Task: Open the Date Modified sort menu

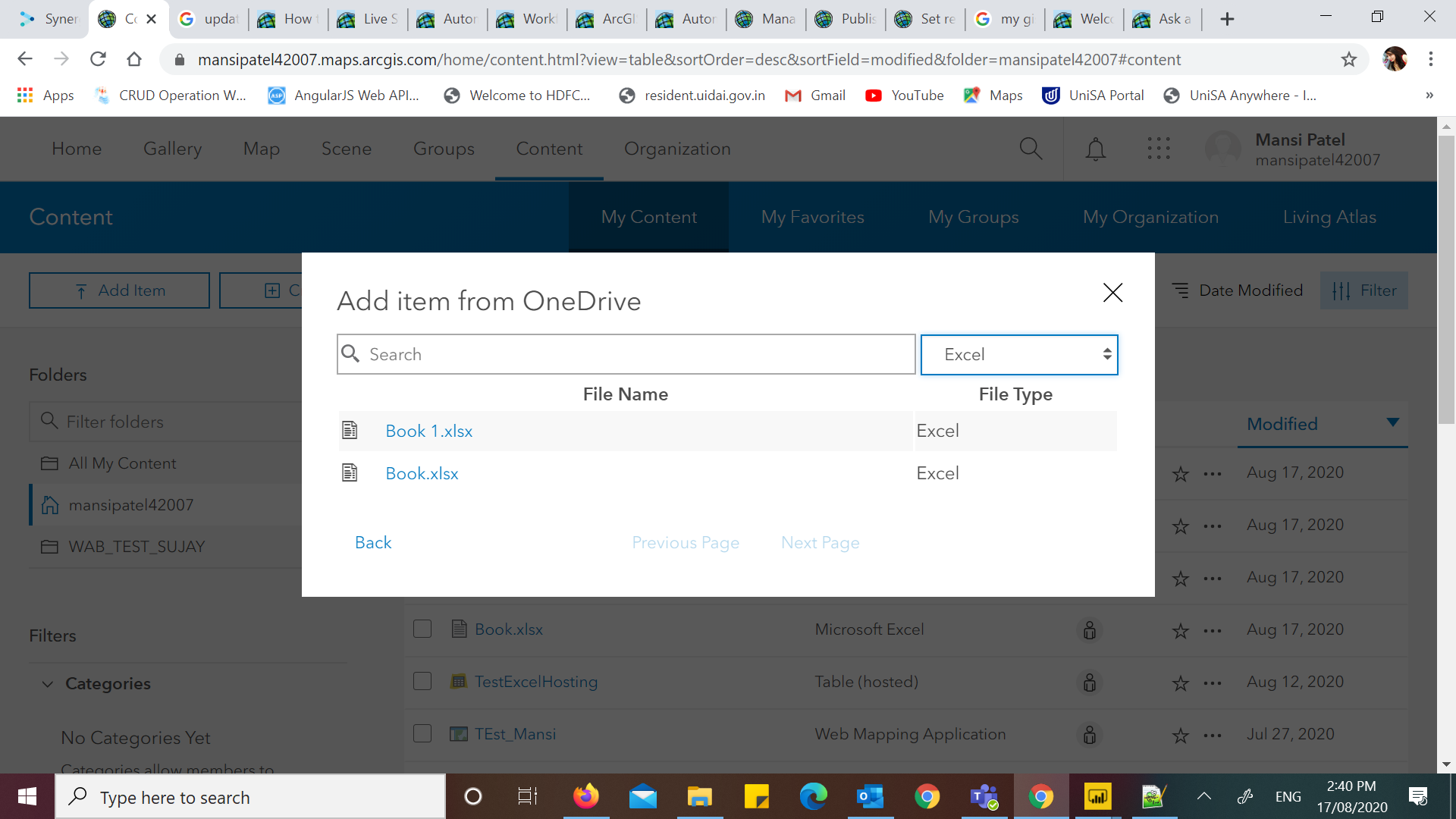Action: 1237,290
